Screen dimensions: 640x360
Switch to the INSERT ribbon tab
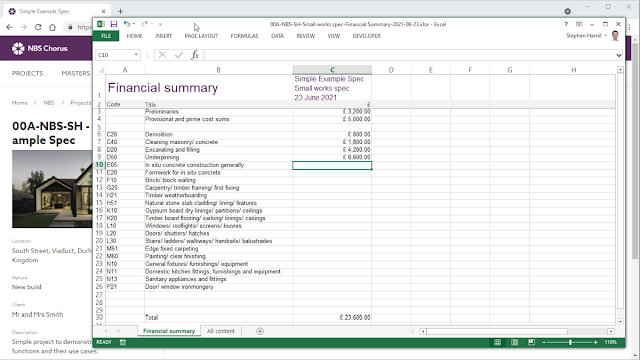coord(163,36)
